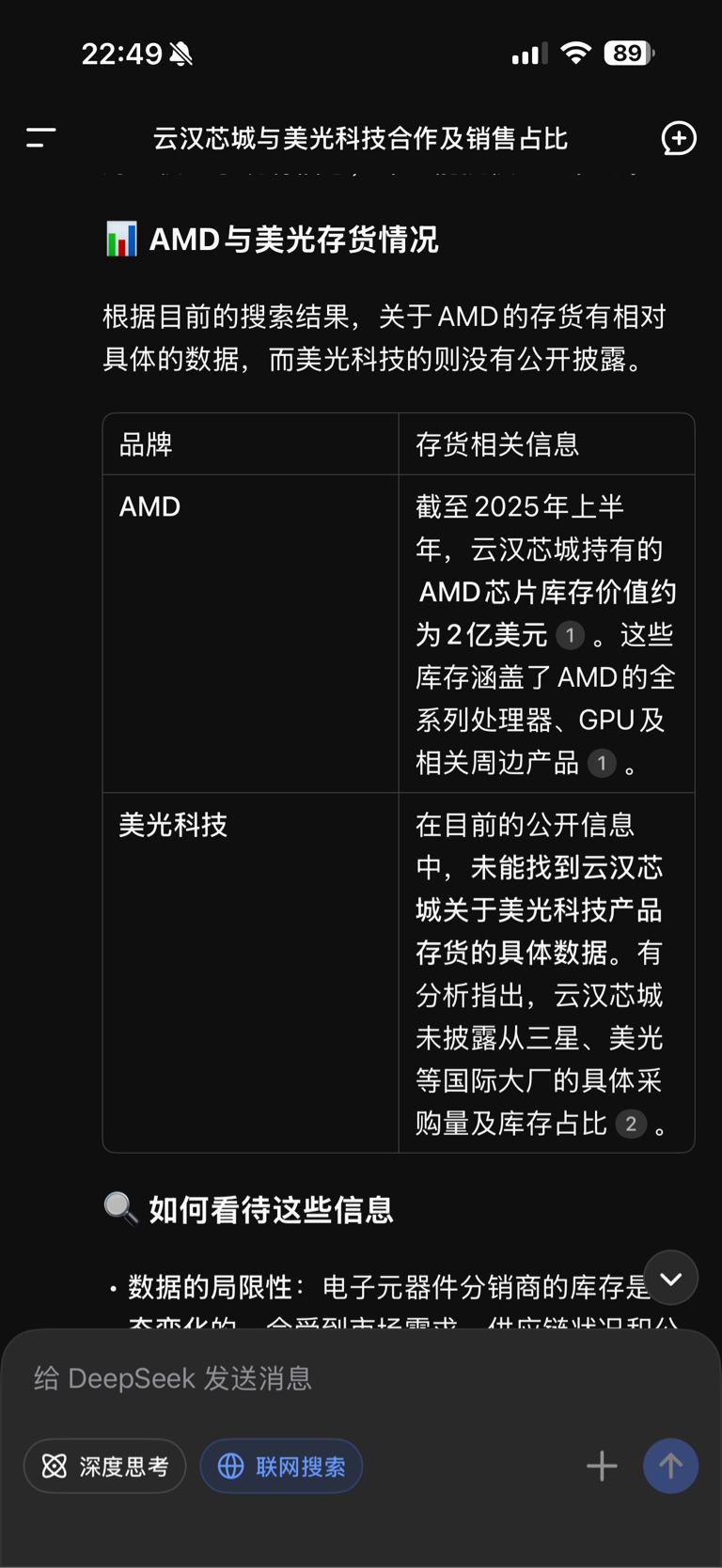Tap the battery indicator showing 89
The image size is (722, 1568).
629,54
